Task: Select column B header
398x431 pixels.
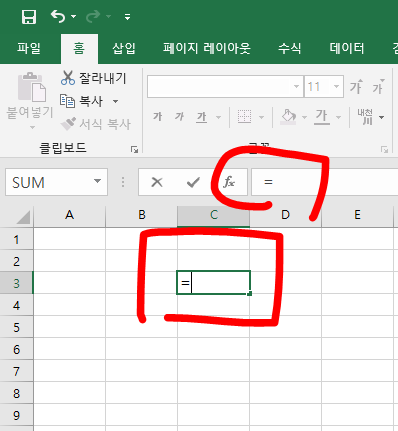Action: (142, 215)
